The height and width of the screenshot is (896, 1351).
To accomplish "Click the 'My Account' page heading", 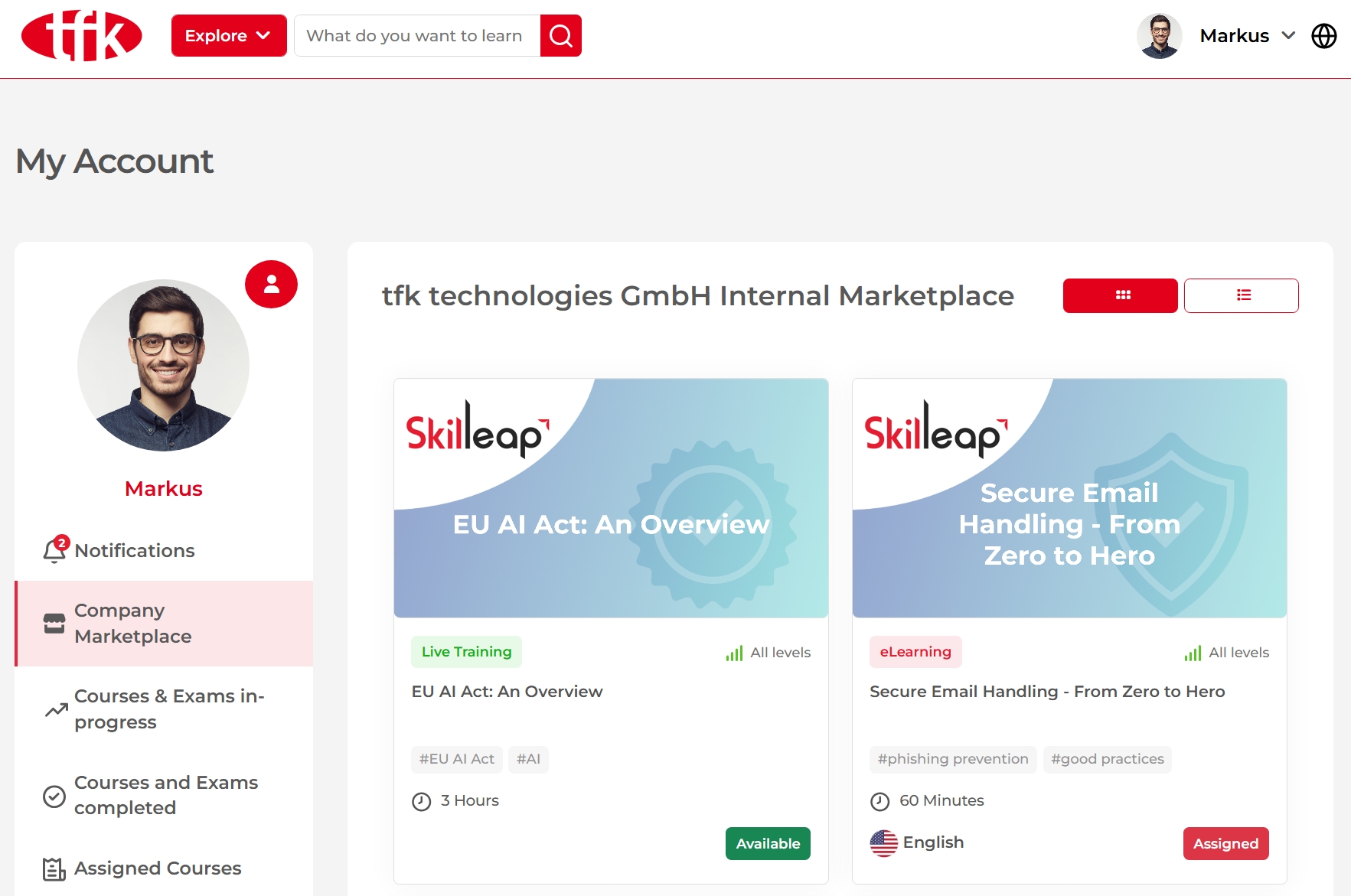I will (115, 161).
